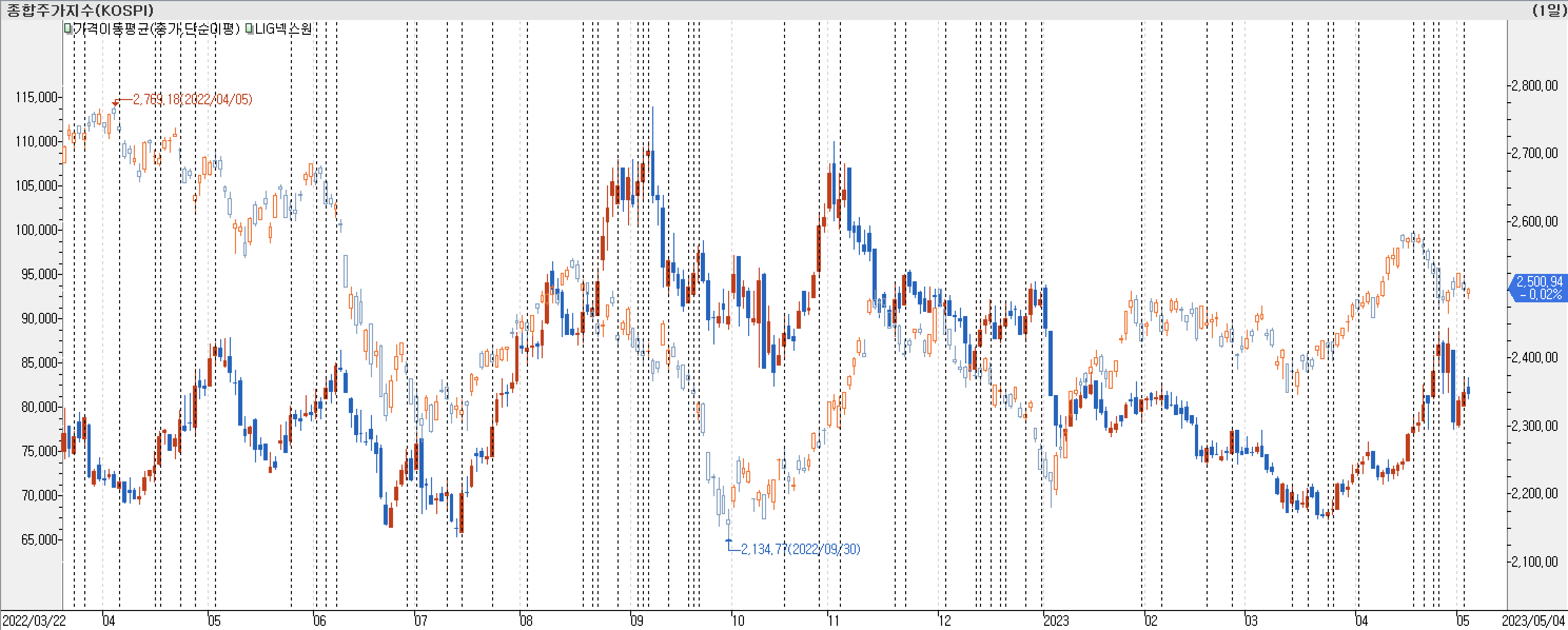The image size is (1568, 630).
Task: Click the 115,000 left axis price label
Action: (x=36, y=97)
